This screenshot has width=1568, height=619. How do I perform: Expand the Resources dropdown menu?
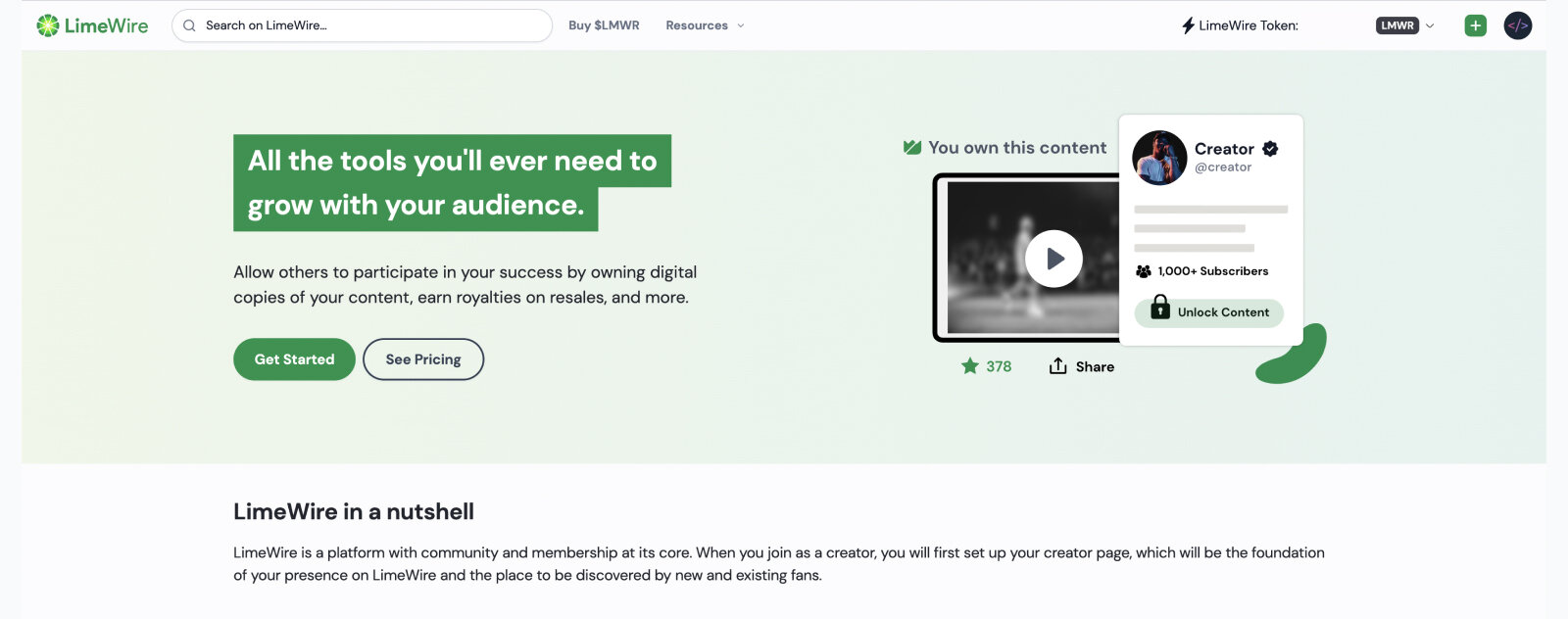[706, 25]
